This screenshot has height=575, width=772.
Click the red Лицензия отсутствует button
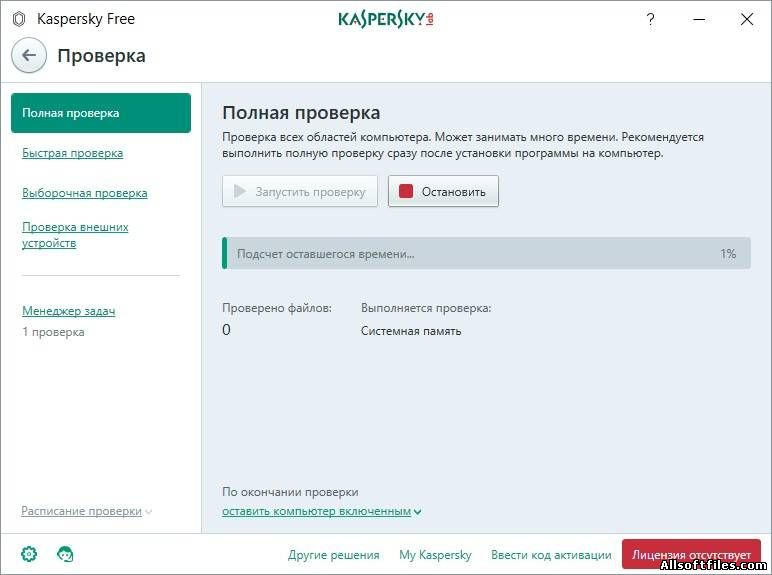click(691, 554)
